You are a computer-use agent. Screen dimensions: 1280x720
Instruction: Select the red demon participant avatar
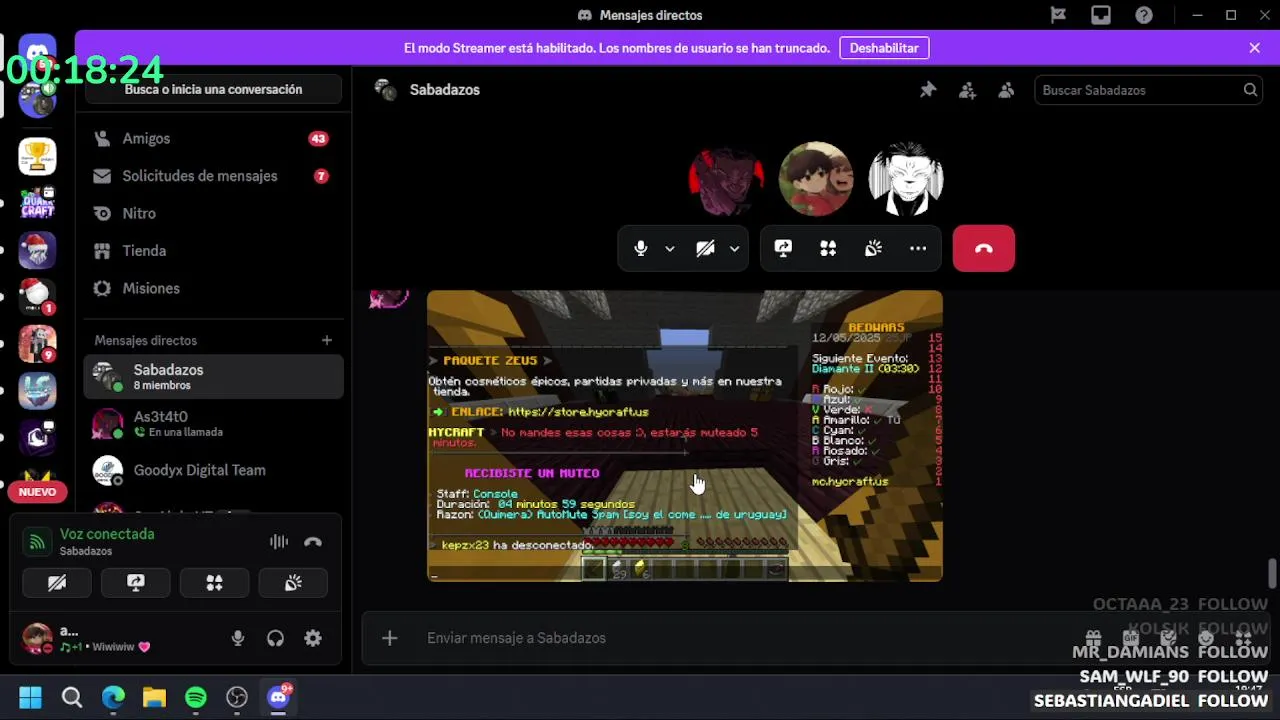click(726, 179)
